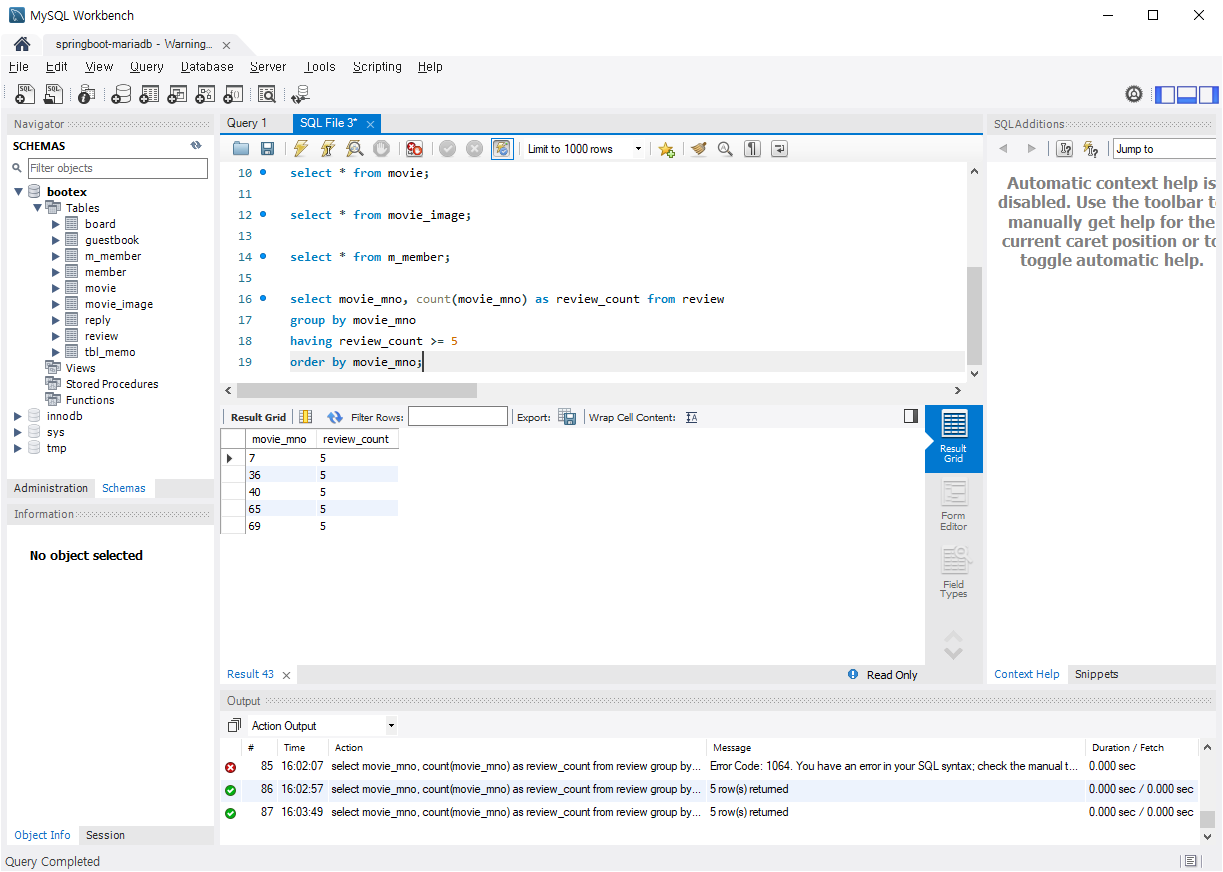Close the SQL File 3 tab
This screenshot has width=1223, height=872.
(370, 124)
